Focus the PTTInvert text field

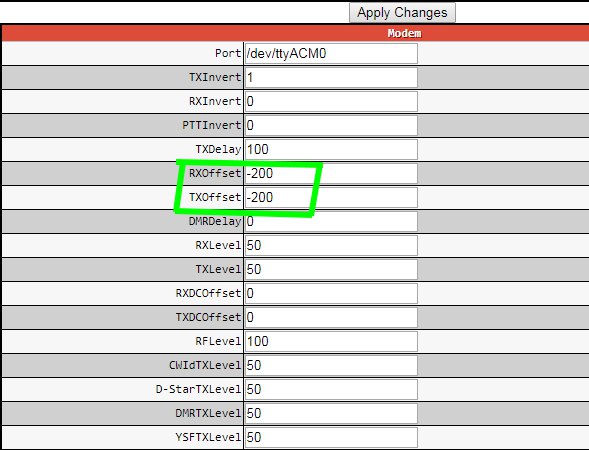pyautogui.click(x=331, y=125)
